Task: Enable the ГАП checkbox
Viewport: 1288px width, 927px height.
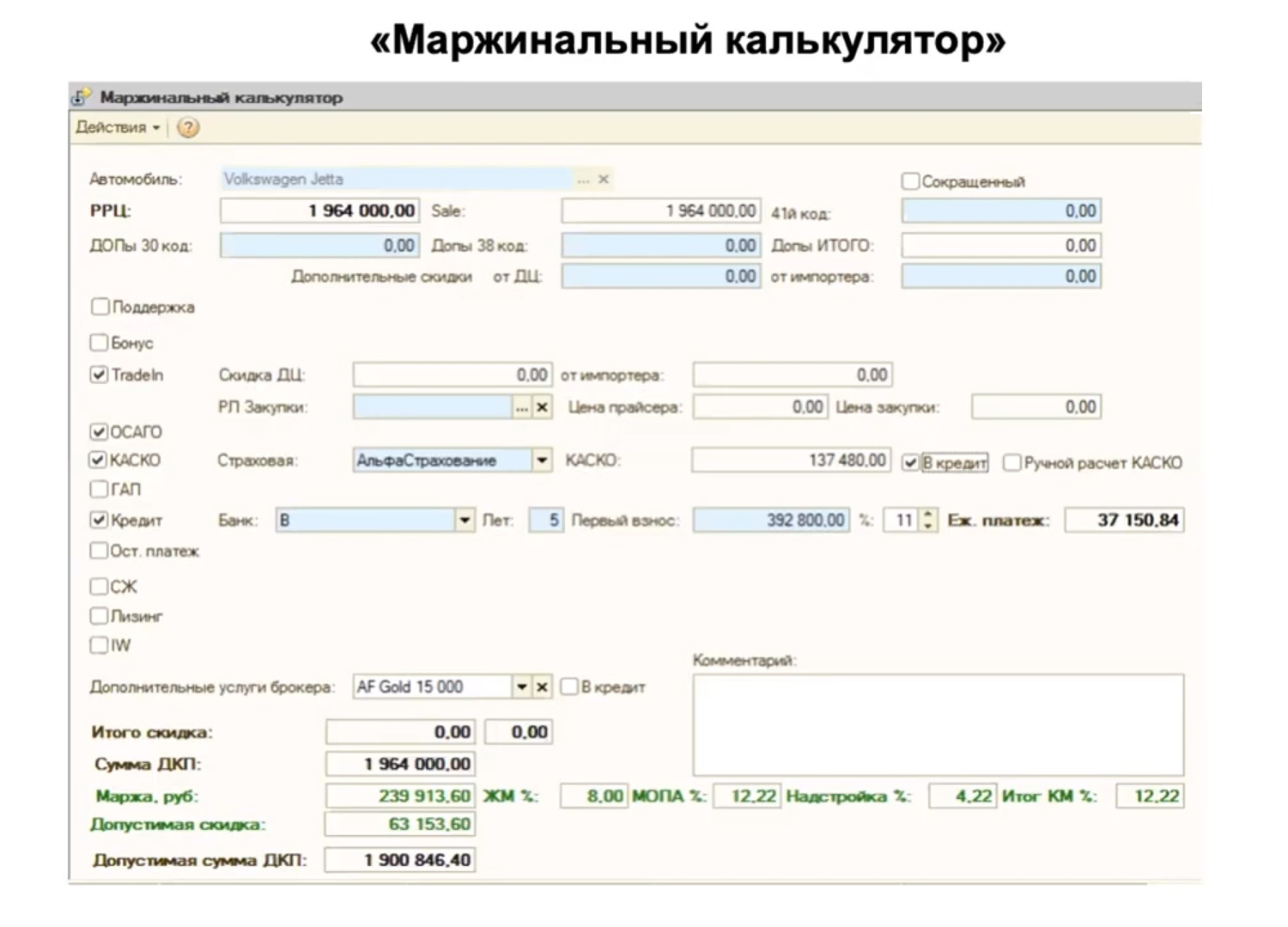Action: point(100,489)
